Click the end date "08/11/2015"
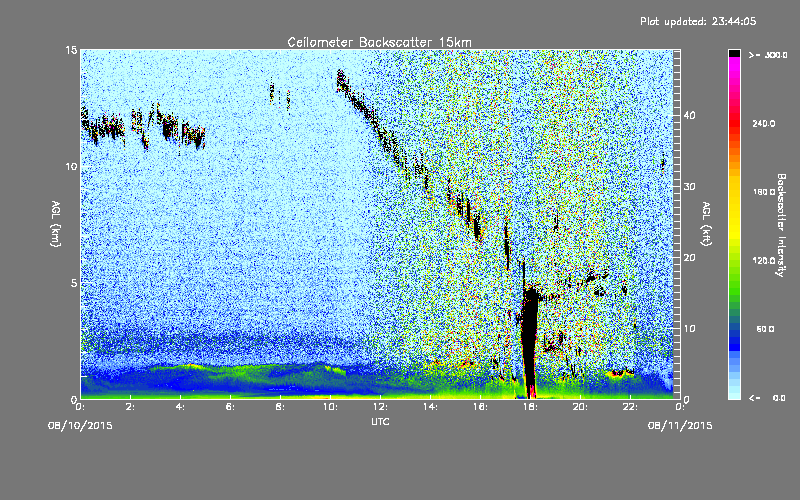 click(680, 426)
